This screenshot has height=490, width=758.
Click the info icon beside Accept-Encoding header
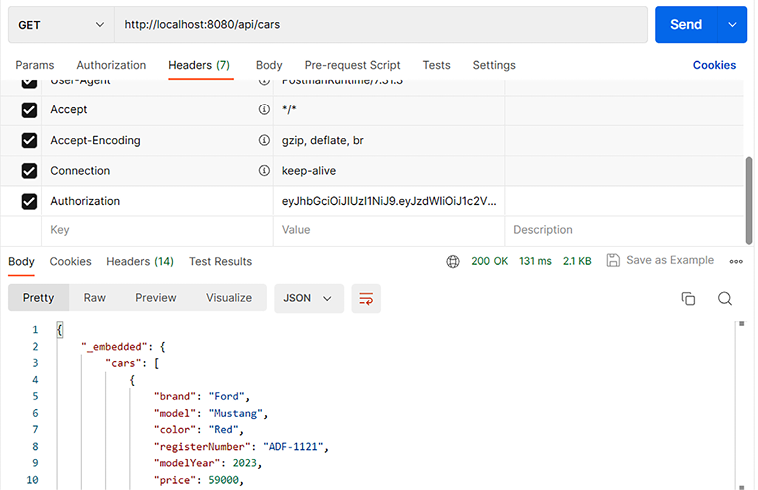[x=264, y=141]
